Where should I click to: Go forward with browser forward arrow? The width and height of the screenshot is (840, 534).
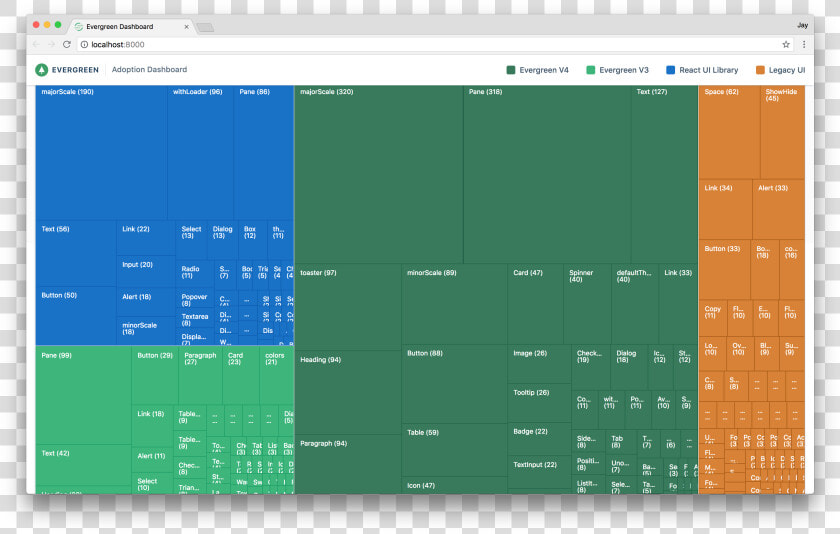[x=51, y=44]
